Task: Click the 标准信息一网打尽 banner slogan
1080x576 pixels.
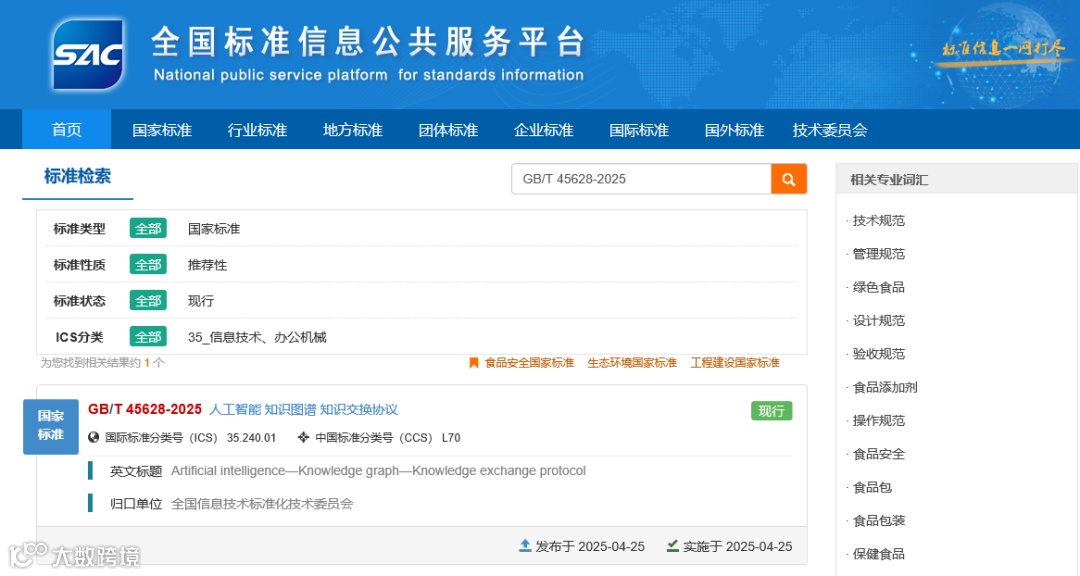Action: pyautogui.click(x=1003, y=49)
